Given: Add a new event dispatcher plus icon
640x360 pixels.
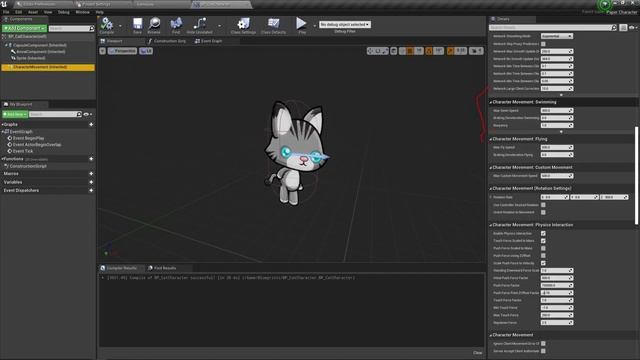Looking at the screenshot, I should coord(91,190).
